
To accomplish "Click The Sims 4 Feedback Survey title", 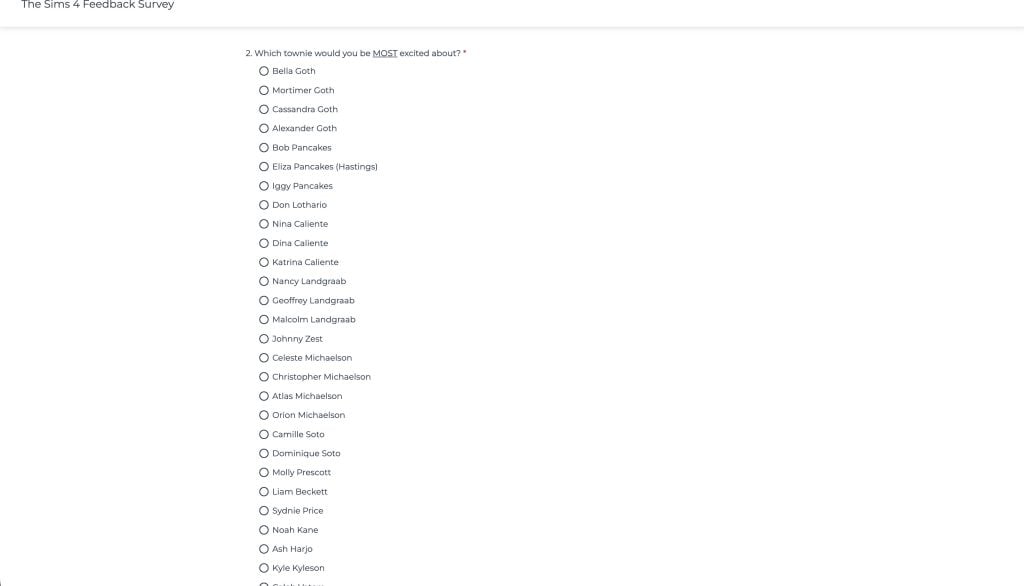I will tap(96, 5).
